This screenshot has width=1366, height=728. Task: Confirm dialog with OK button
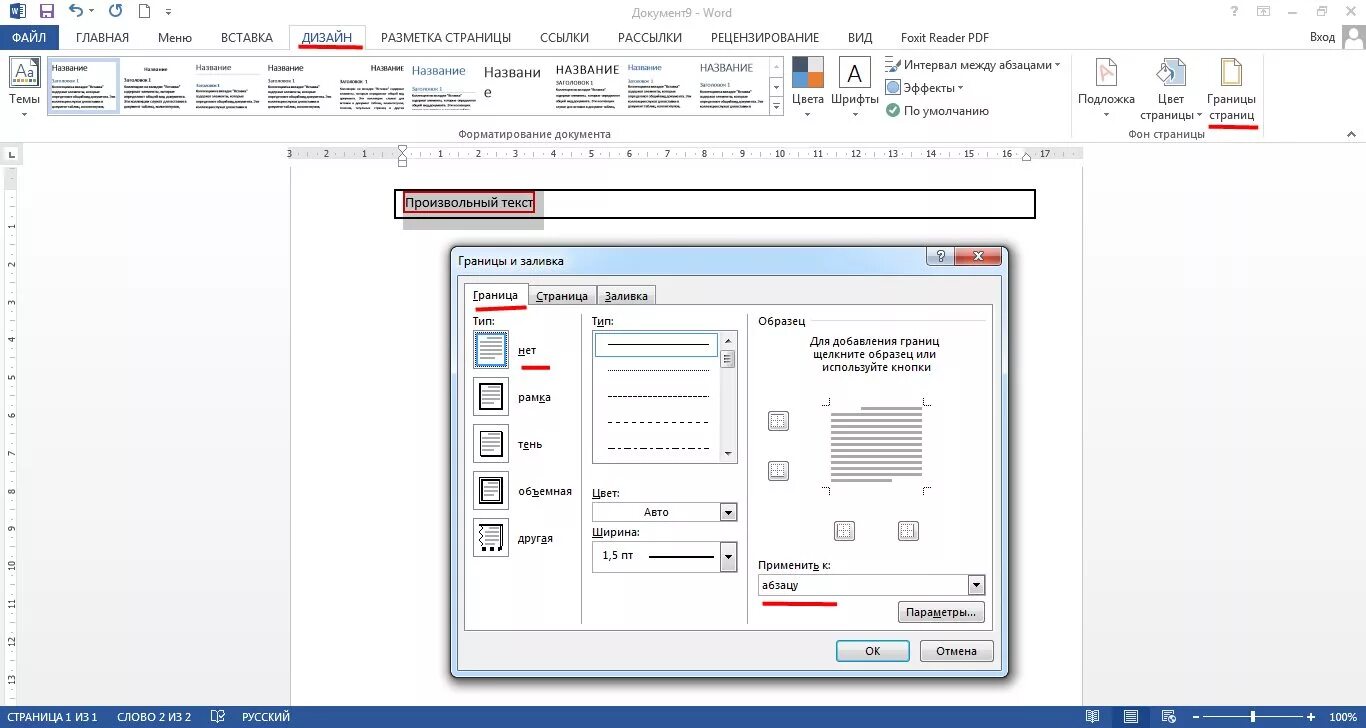[872, 651]
